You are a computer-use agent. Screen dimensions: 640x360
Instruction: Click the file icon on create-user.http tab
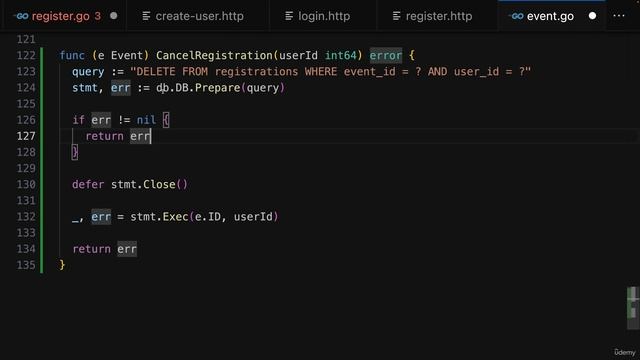(x=146, y=16)
